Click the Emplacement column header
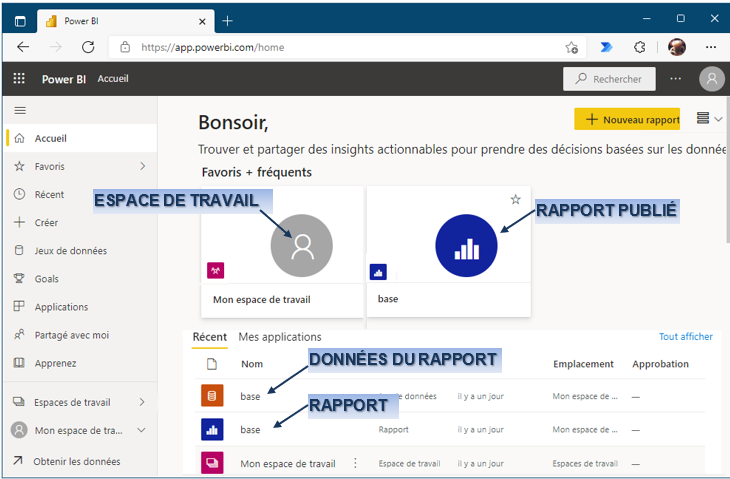 coord(583,364)
